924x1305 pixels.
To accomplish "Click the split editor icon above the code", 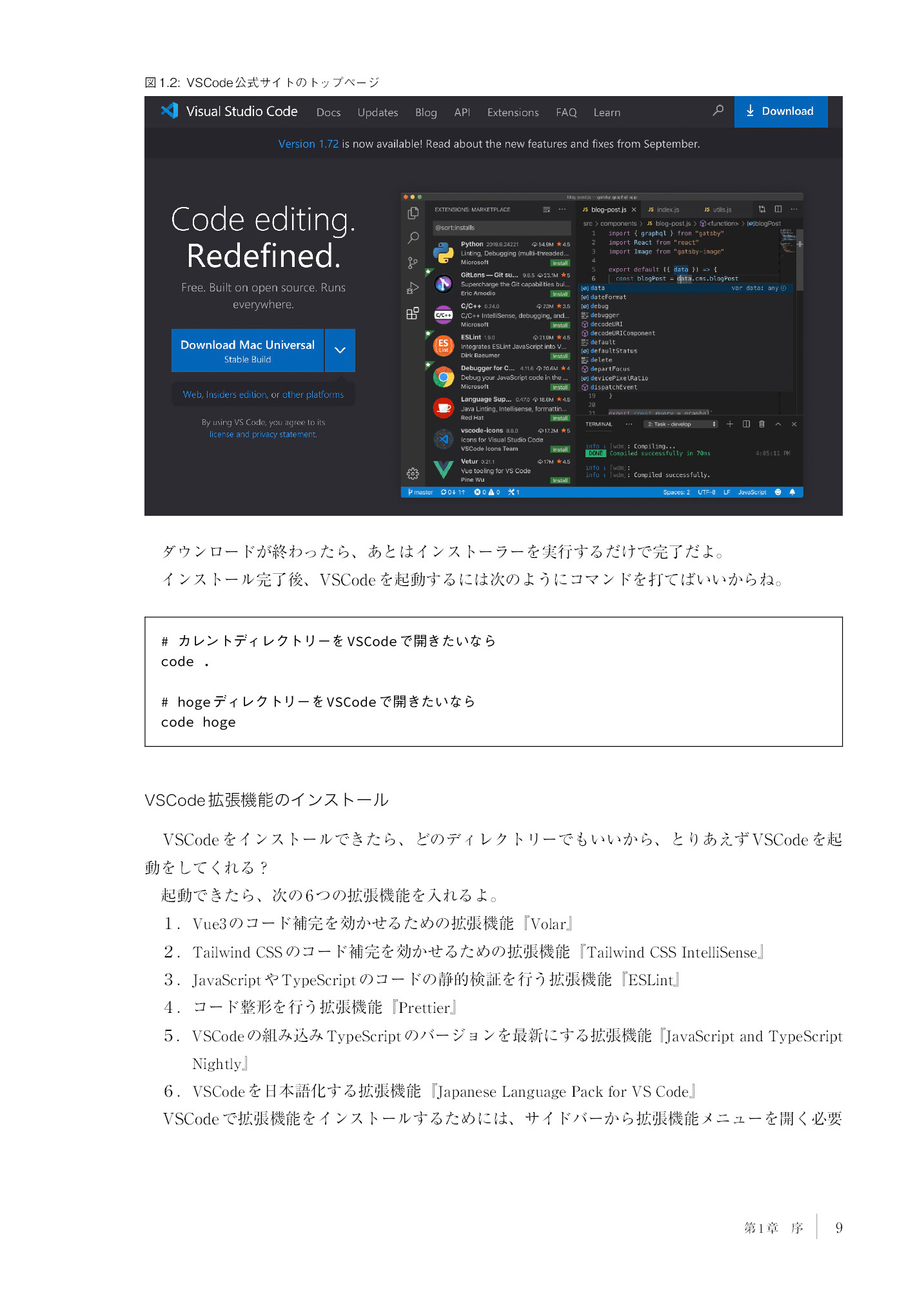I will [778, 209].
